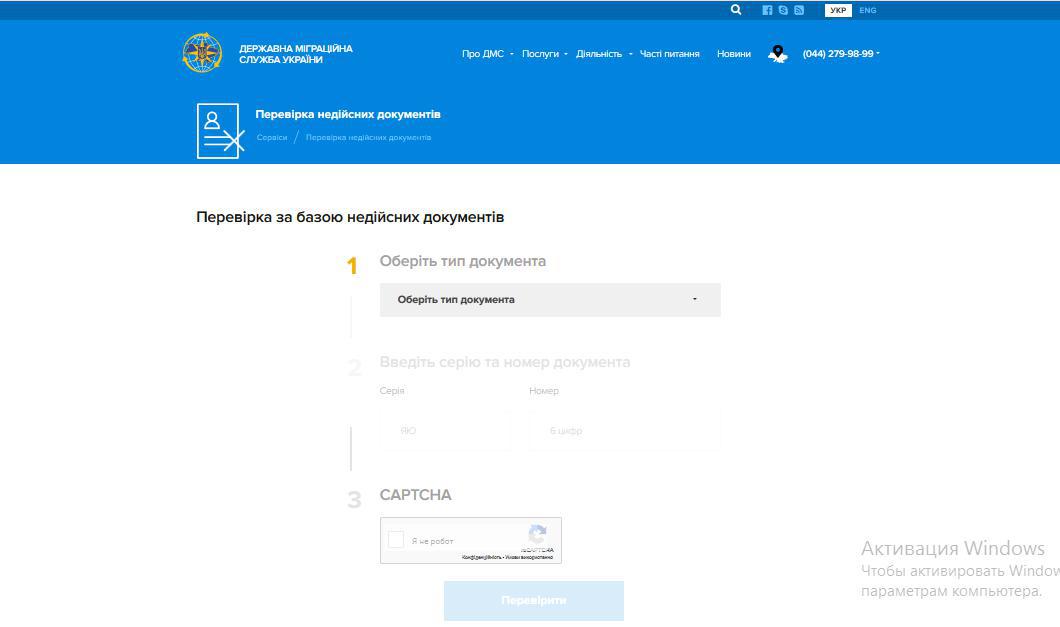Click the 'Перевірити' button

(x=533, y=600)
